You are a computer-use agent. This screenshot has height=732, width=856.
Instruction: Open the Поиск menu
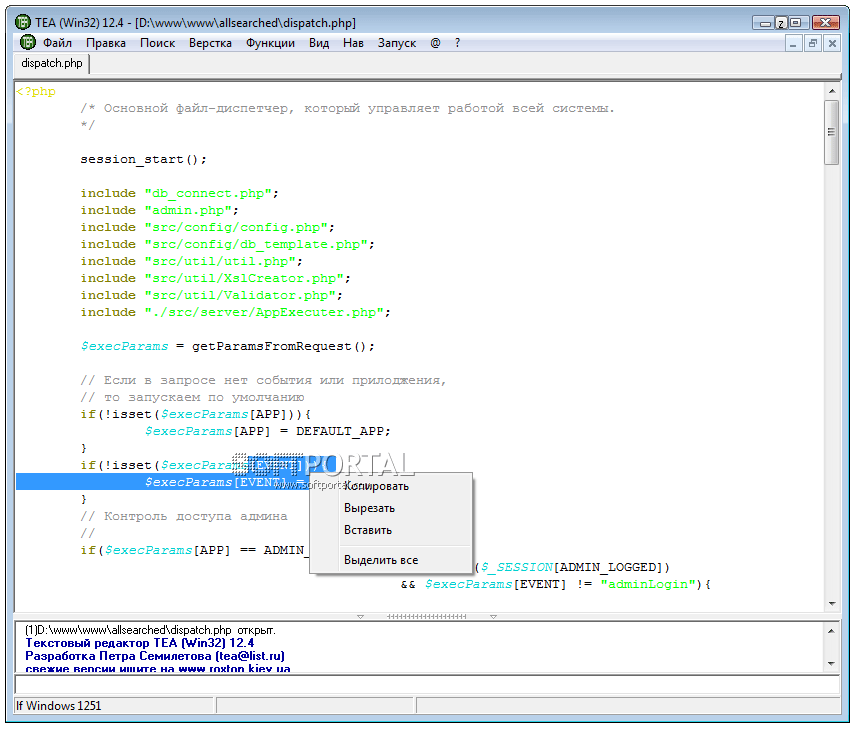click(x=157, y=43)
